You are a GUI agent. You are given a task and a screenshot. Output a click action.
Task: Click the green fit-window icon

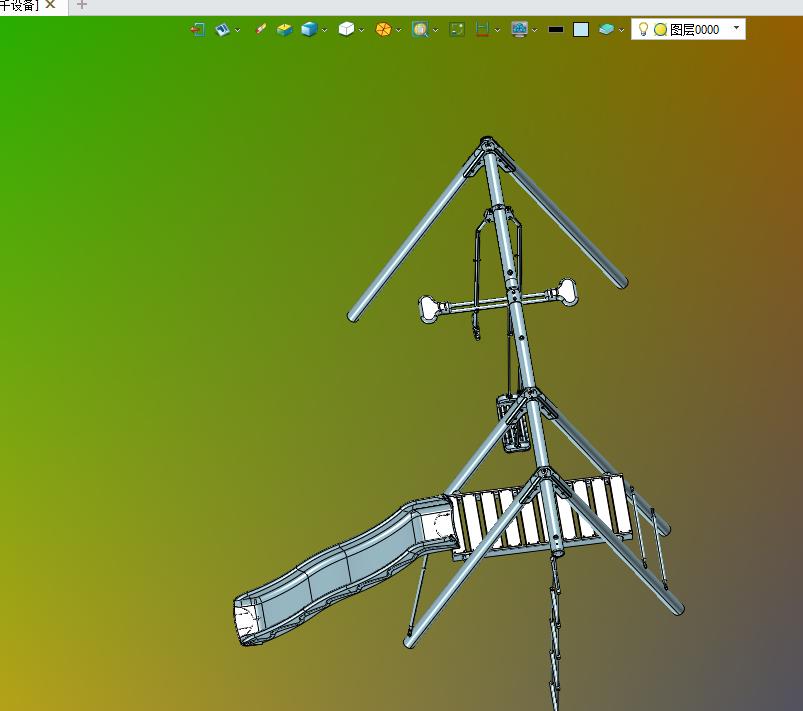click(457, 30)
